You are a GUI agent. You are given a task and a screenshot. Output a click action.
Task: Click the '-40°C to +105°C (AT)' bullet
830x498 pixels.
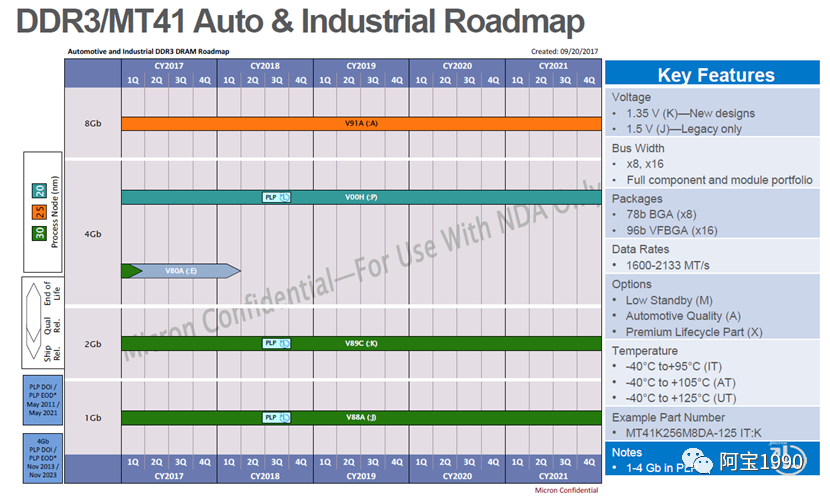click(680, 383)
